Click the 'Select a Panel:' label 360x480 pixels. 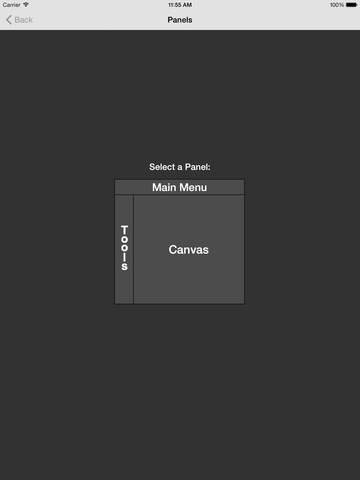click(x=180, y=167)
